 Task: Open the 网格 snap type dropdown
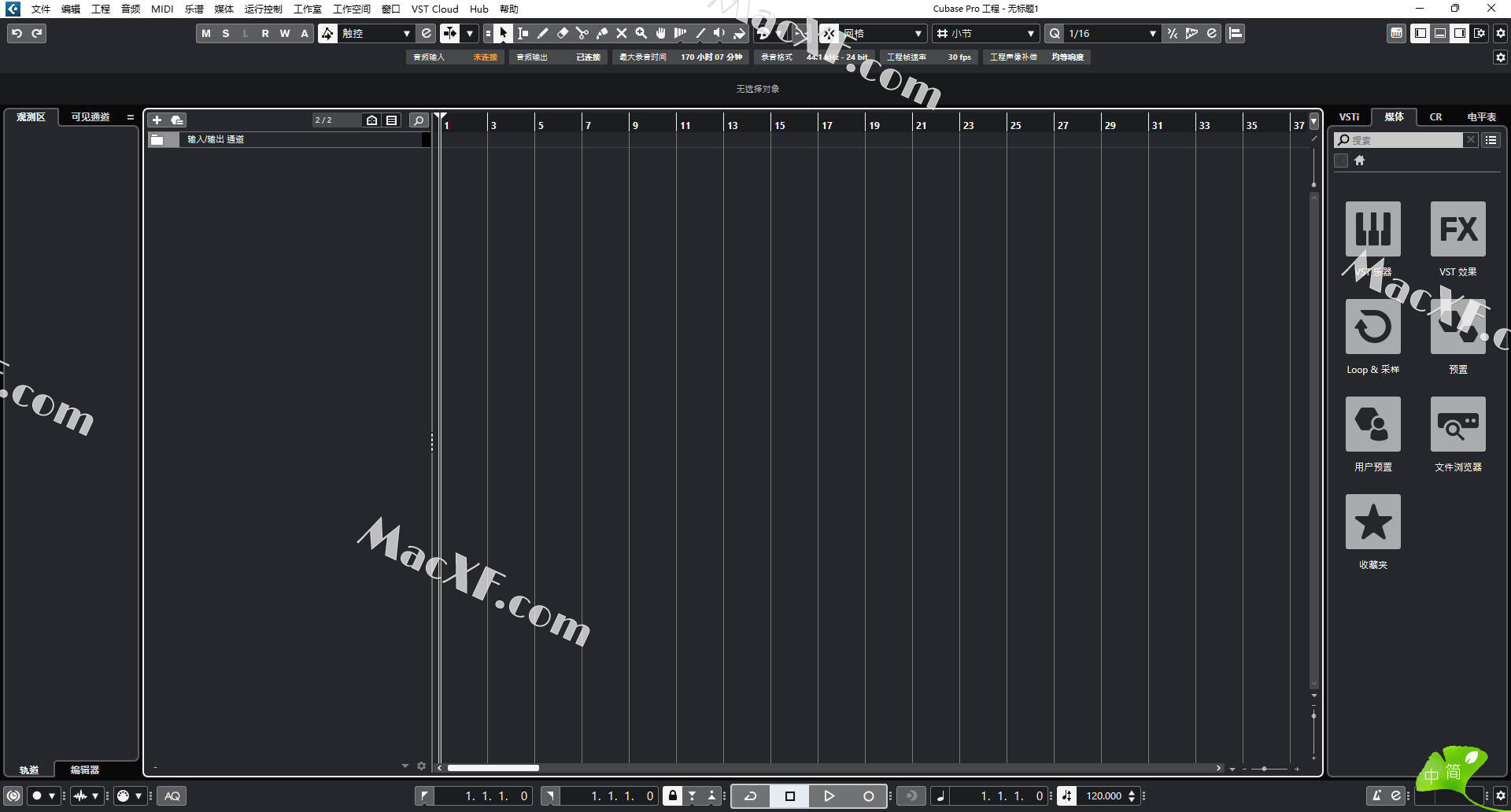coord(882,33)
